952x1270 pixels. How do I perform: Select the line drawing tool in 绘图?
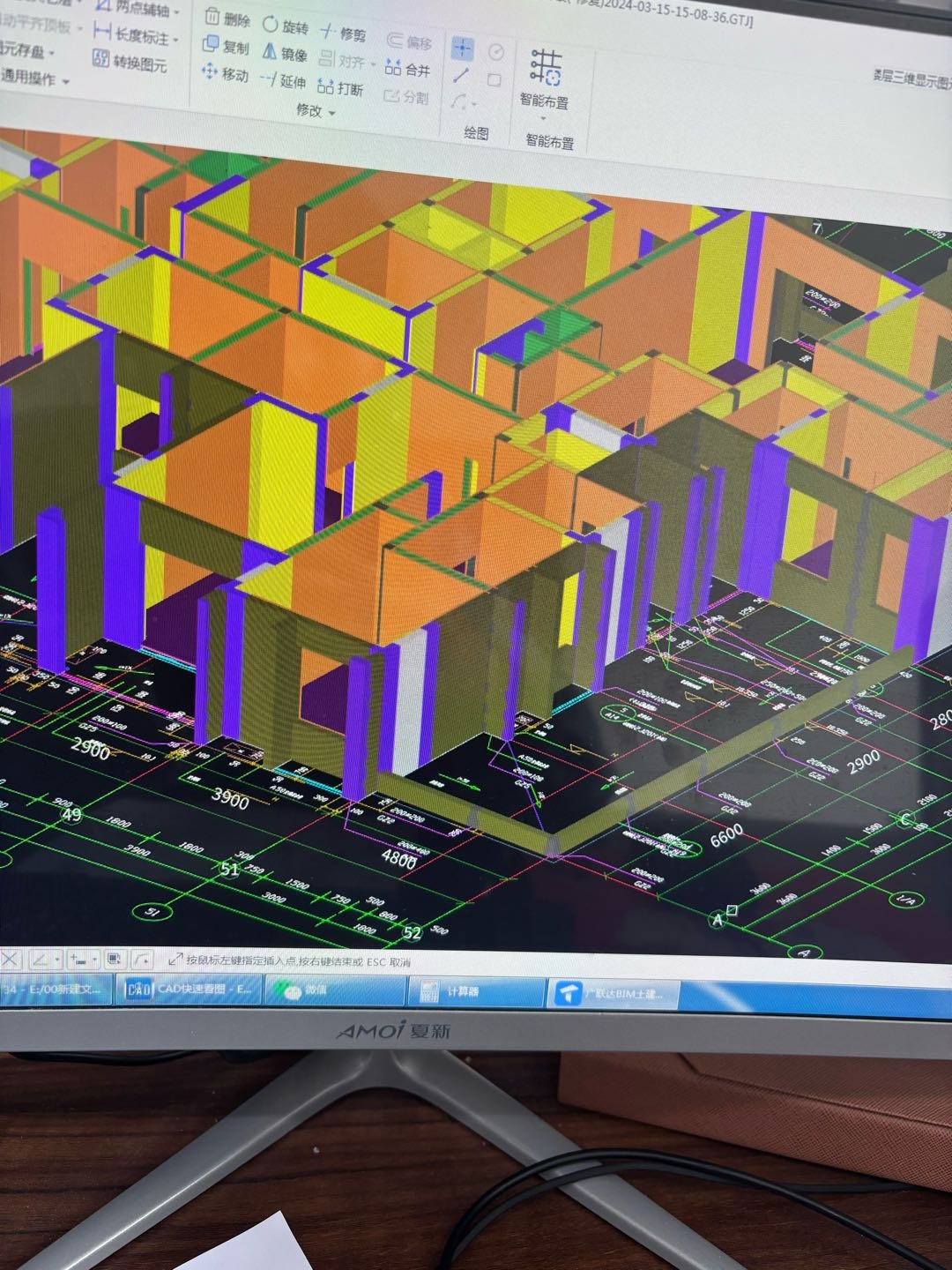click(461, 75)
